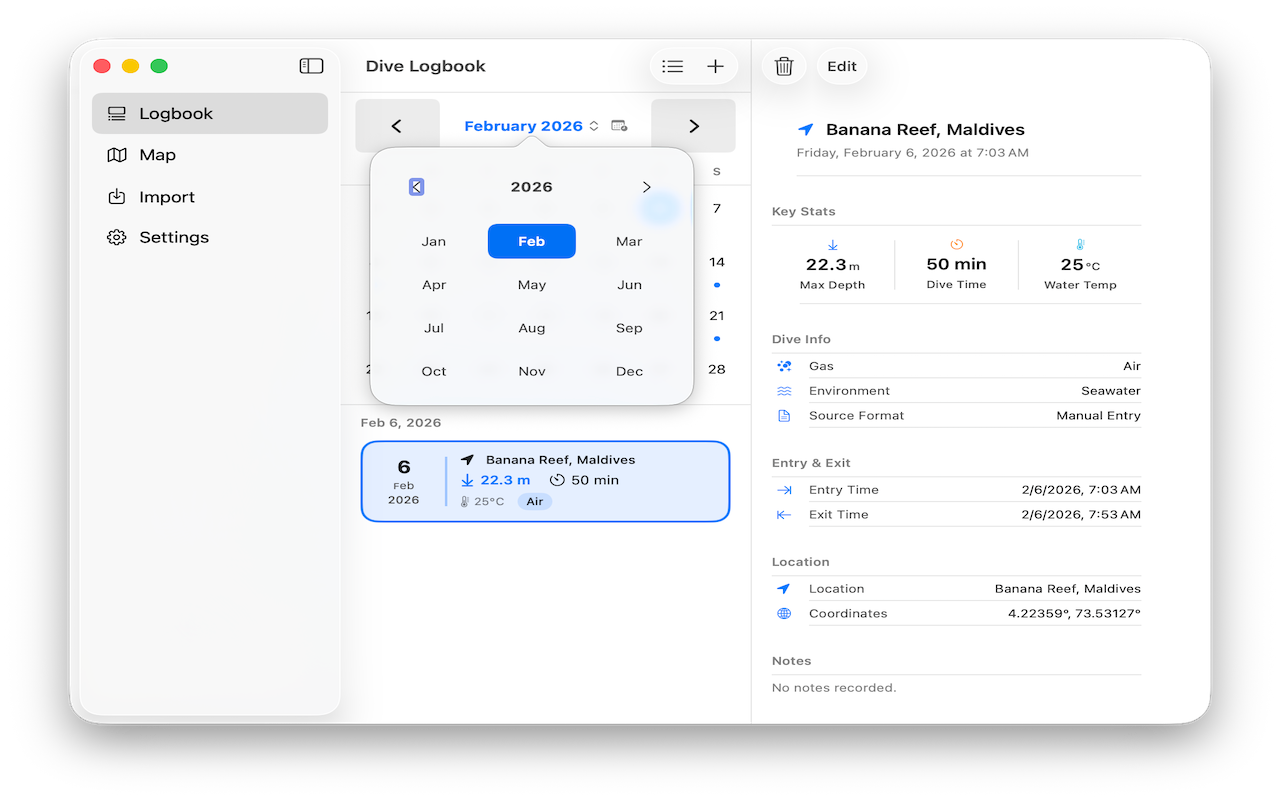Viewport: 1280px width, 800px height.
Task: Click the Settings gear icon
Action: coord(117,237)
